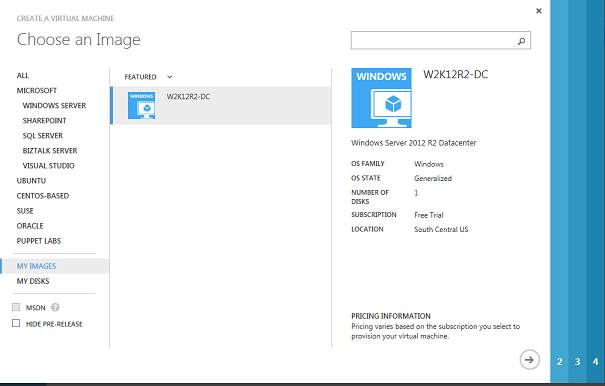Select the CENTOS-BASED category

[x=43, y=196]
